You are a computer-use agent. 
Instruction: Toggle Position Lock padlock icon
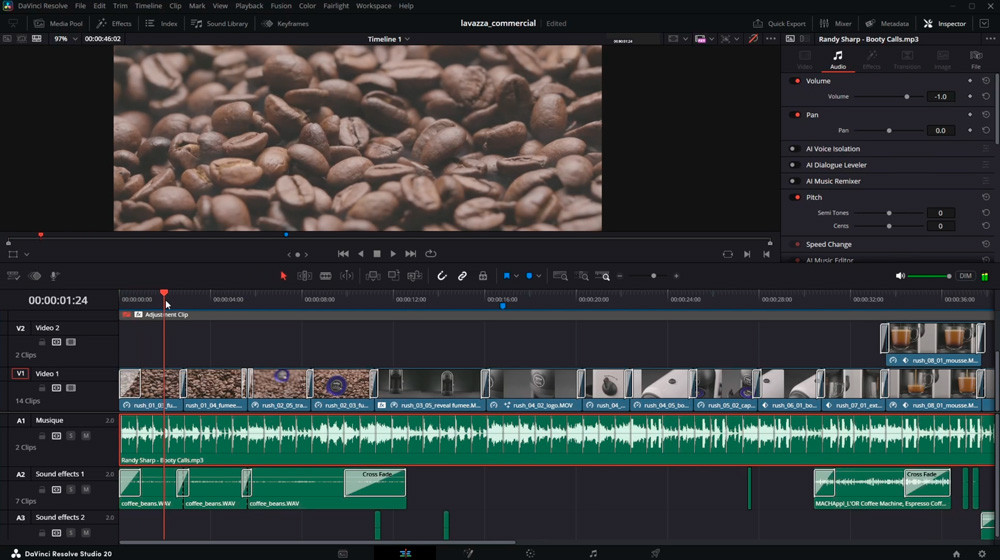pos(483,276)
